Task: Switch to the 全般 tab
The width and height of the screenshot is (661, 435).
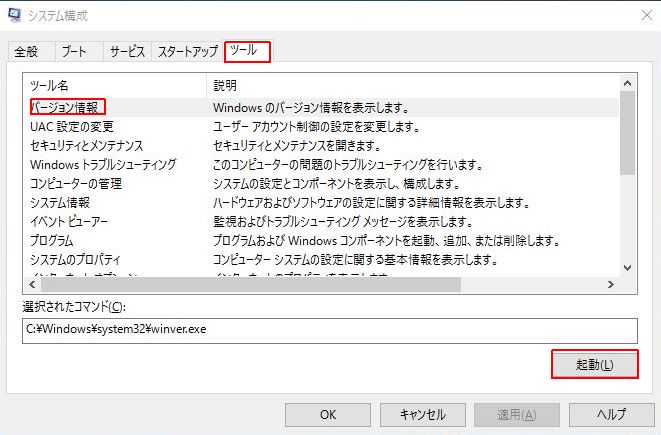Action: point(26,52)
